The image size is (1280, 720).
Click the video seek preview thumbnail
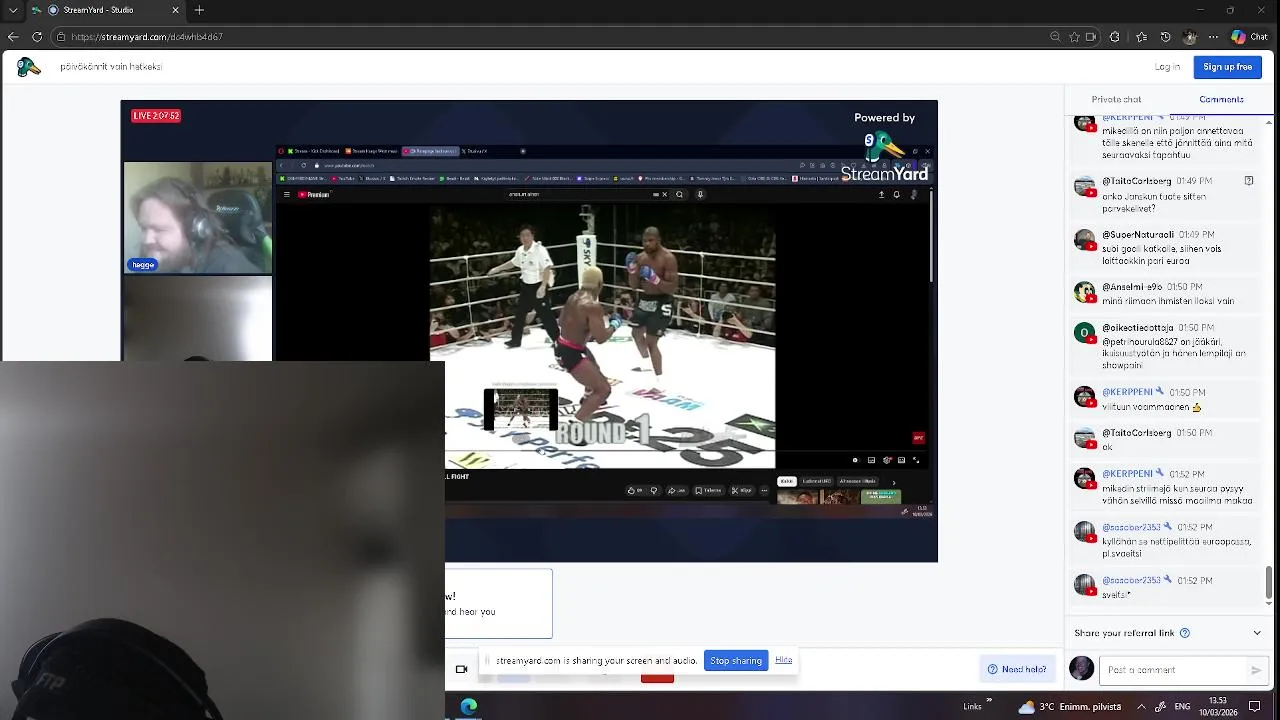[x=521, y=408]
